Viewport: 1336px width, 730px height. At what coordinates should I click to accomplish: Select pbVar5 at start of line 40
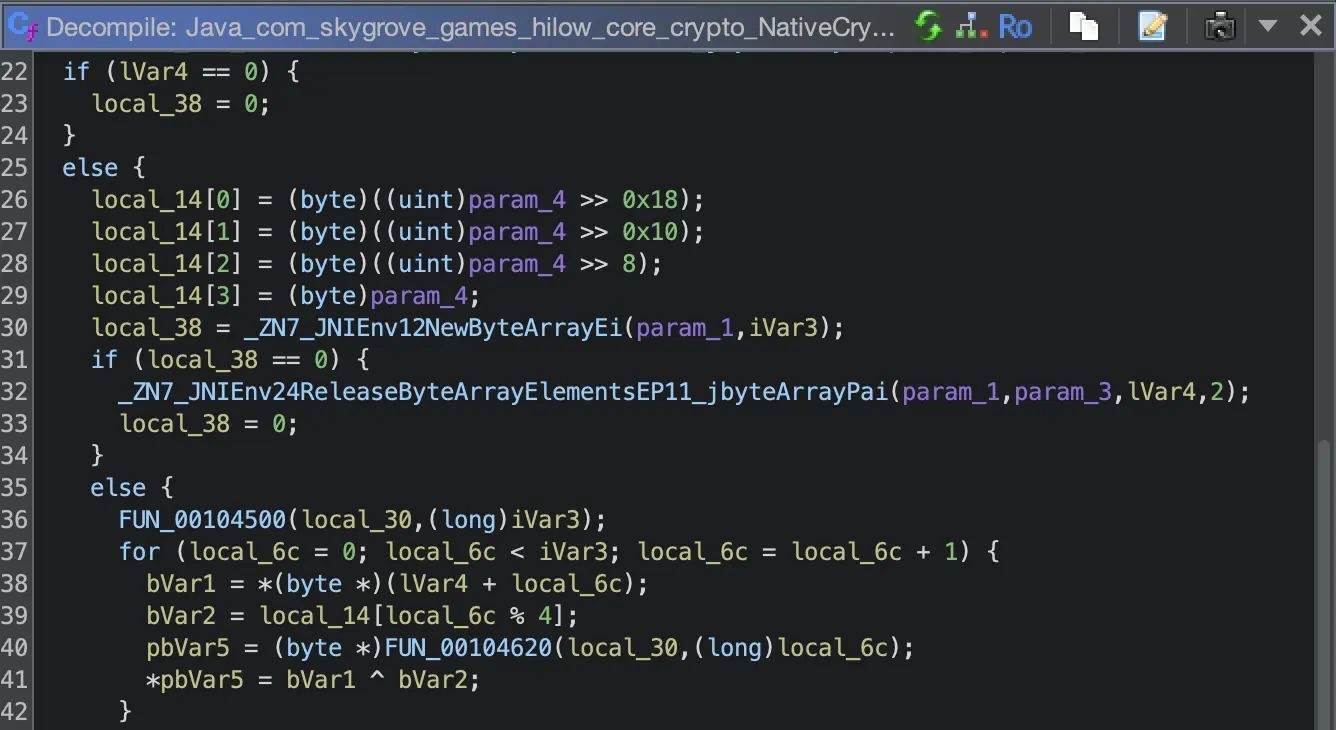(180, 647)
